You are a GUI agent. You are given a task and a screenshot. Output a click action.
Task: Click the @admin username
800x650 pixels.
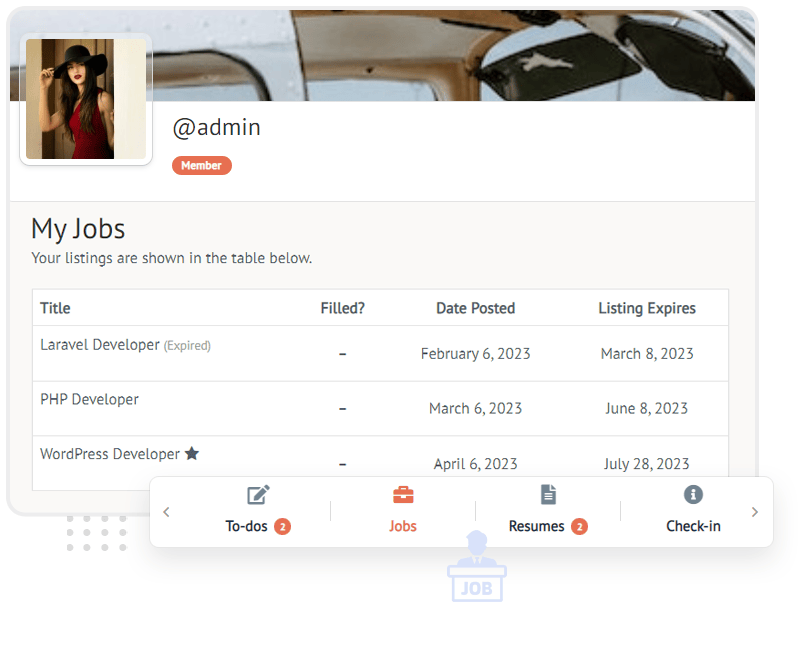[x=216, y=128]
